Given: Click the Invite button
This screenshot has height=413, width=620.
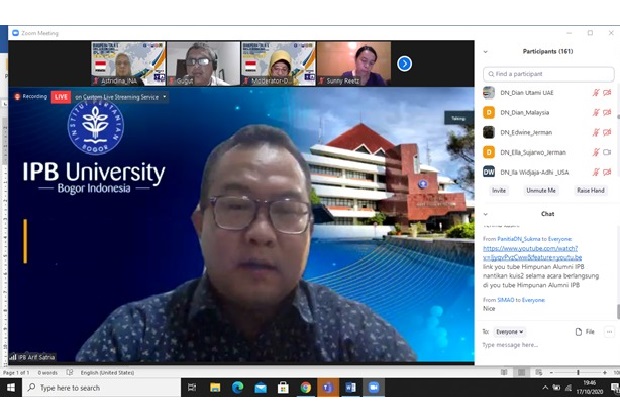Looking at the screenshot, I should [499, 191].
